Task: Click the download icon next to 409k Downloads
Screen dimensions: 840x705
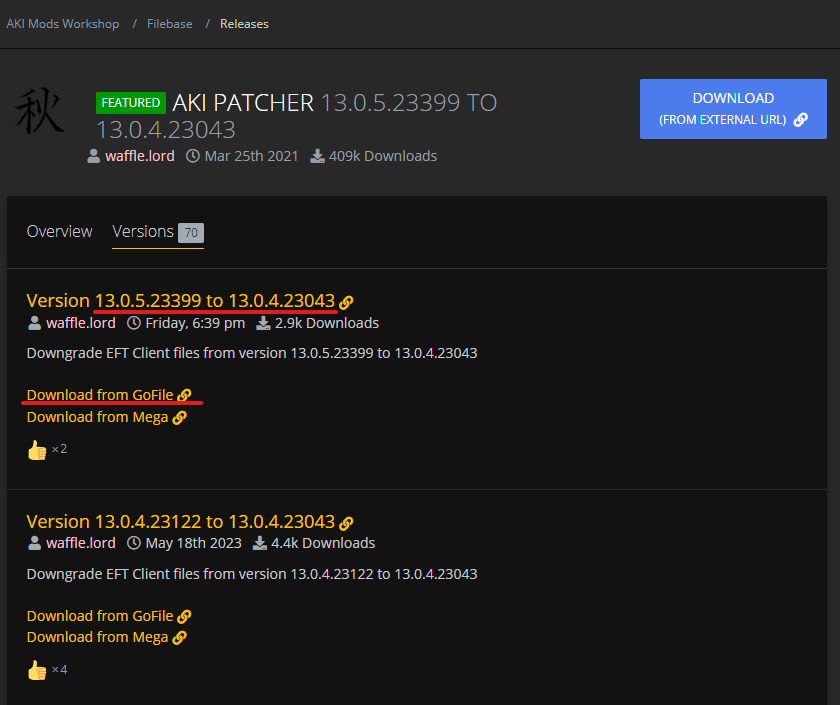Action: point(317,156)
